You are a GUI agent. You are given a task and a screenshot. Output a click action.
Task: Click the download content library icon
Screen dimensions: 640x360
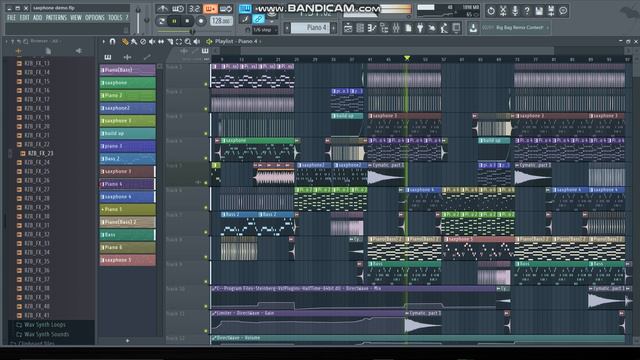coord(473,28)
